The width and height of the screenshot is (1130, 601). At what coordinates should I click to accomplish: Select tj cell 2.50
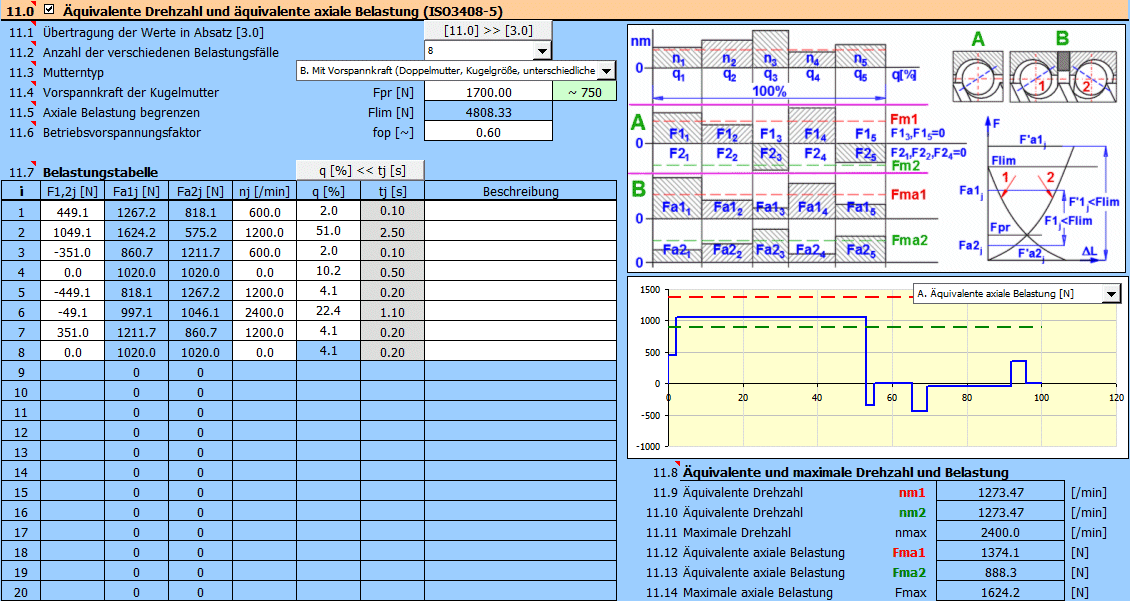pos(393,233)
